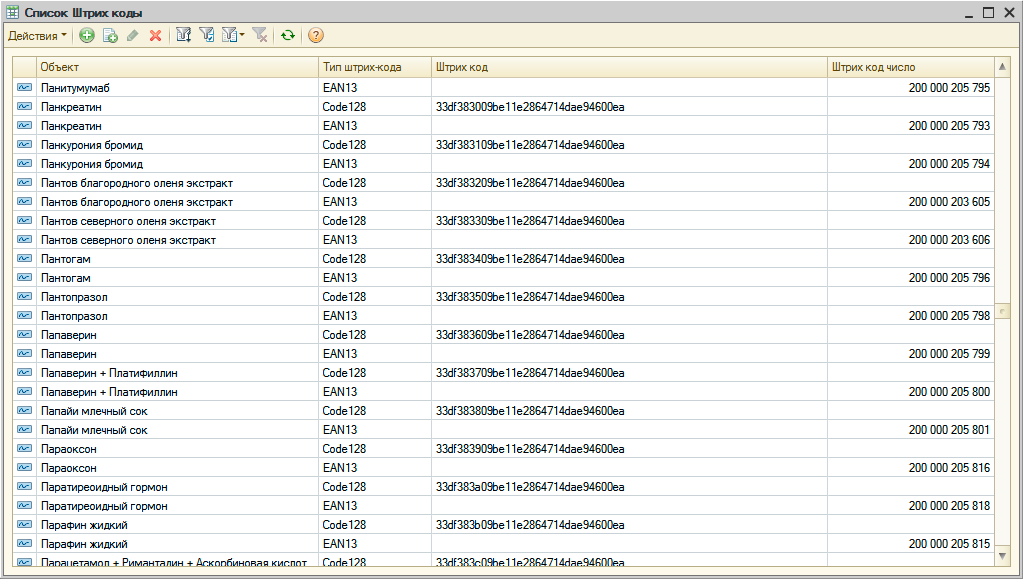The height and width of the screenshot is (579, 1023).
Task: Sort by the Объект column header
Action: pos(176,67)
